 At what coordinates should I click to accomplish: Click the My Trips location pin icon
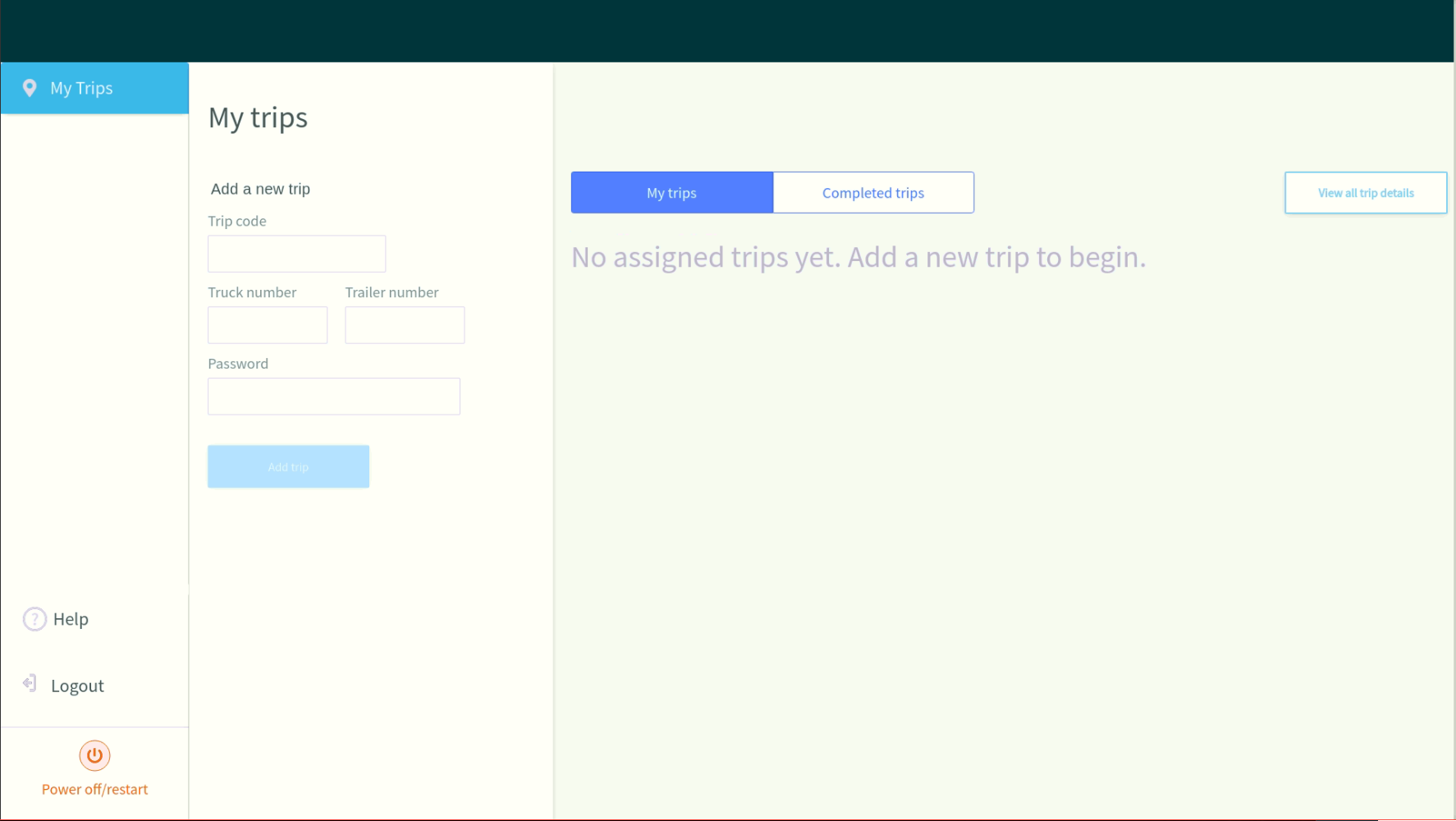30,88
